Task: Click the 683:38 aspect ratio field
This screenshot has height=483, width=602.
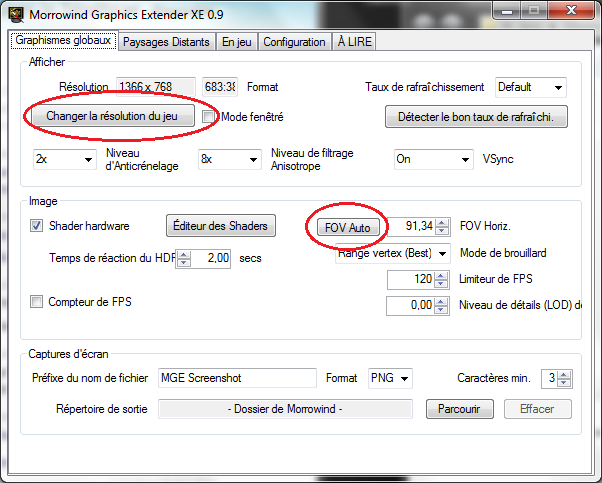Action: point(220,87)
